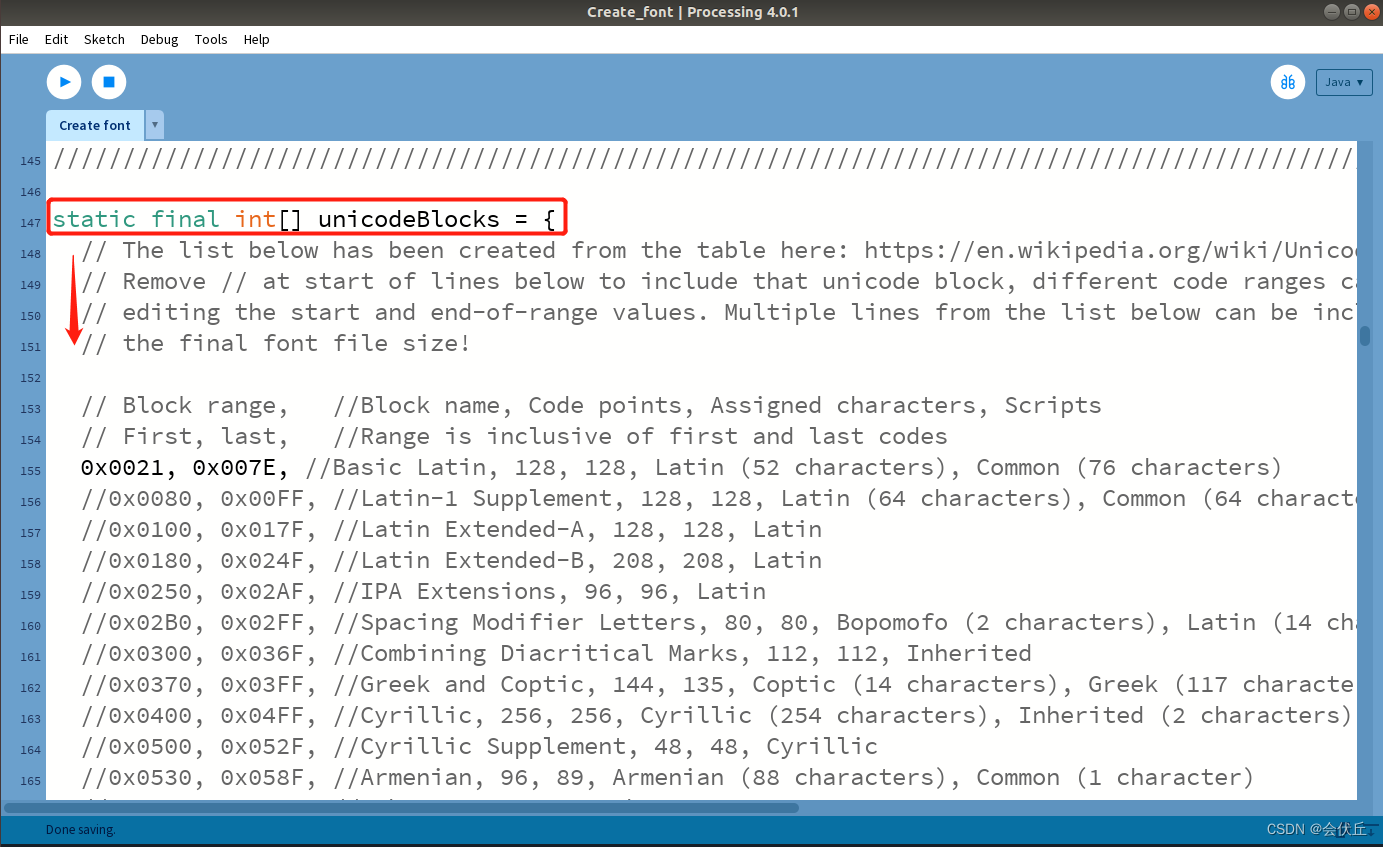Open the Help menu
This screenshot has height=847, width=1383.
[256, 39]
